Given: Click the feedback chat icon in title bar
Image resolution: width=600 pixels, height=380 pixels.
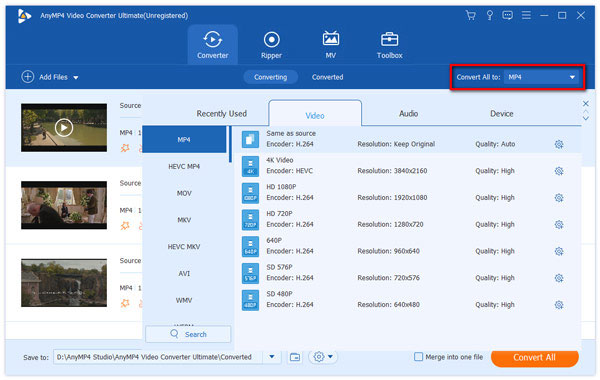Looking at the screenshot, I should [507, 16].
